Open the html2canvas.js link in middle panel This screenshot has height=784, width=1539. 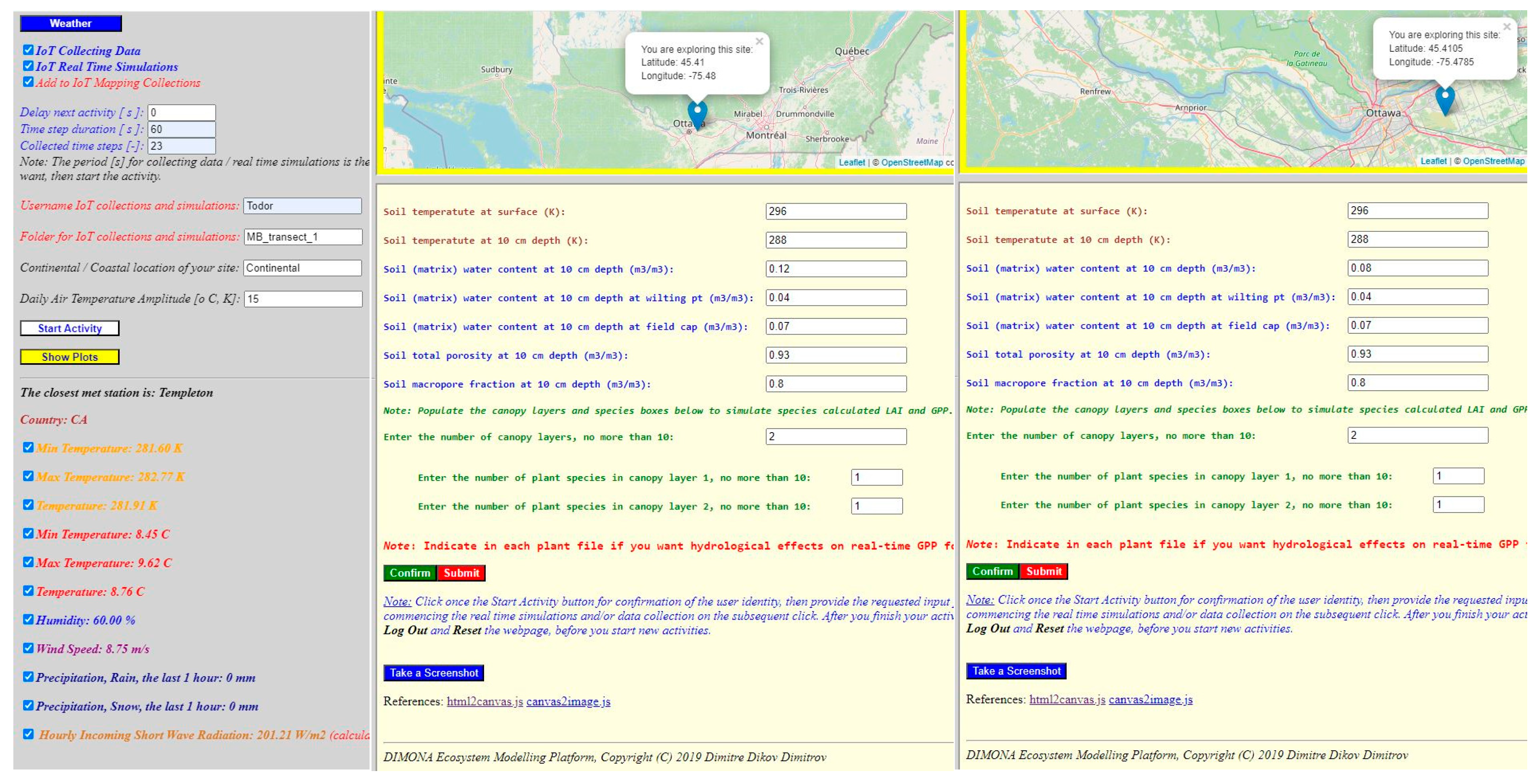pyautogui.click(x=484, y=702)
